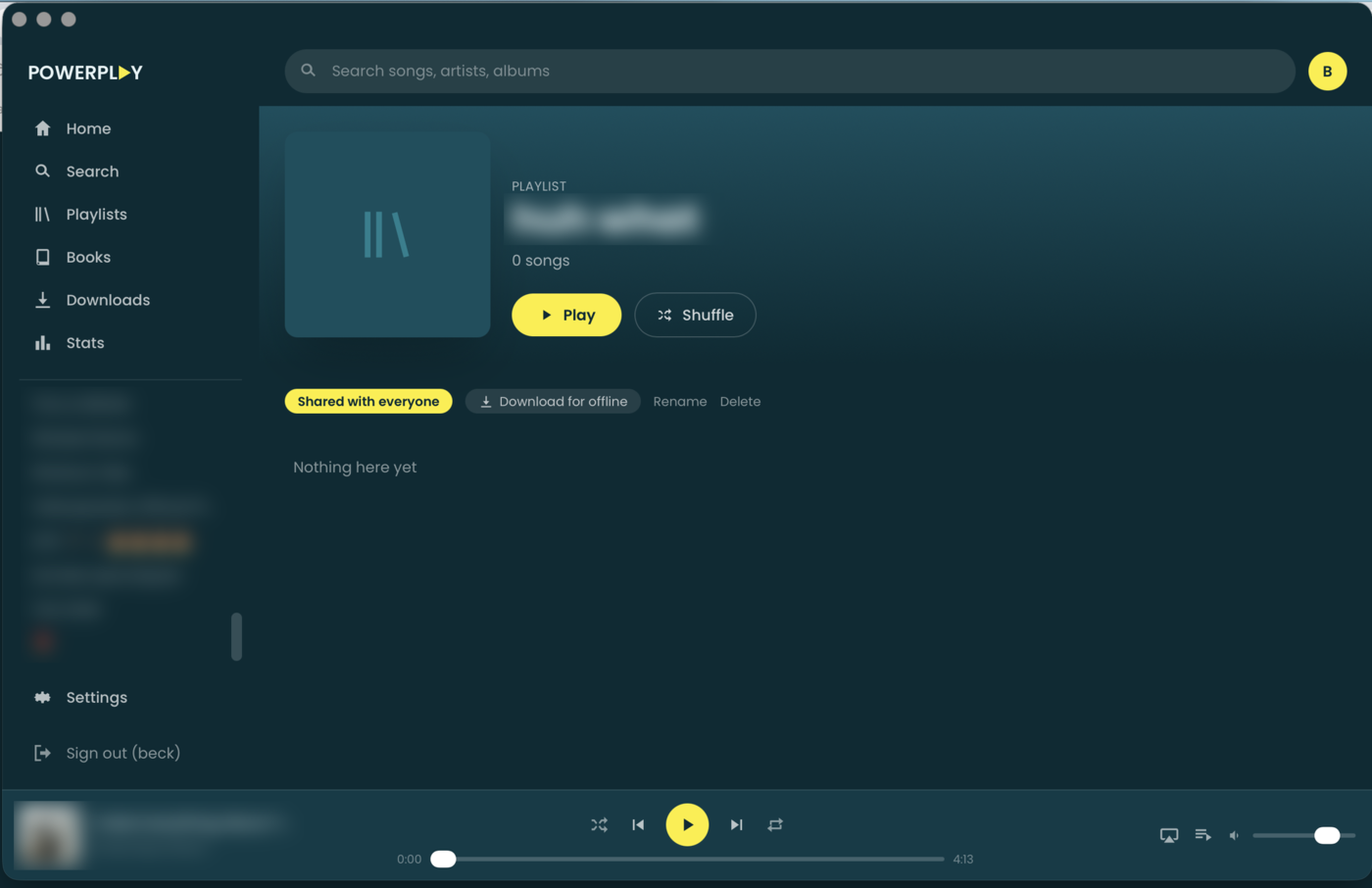Open the play queue
This screenshot has height=888, width=1372.
1202,835
